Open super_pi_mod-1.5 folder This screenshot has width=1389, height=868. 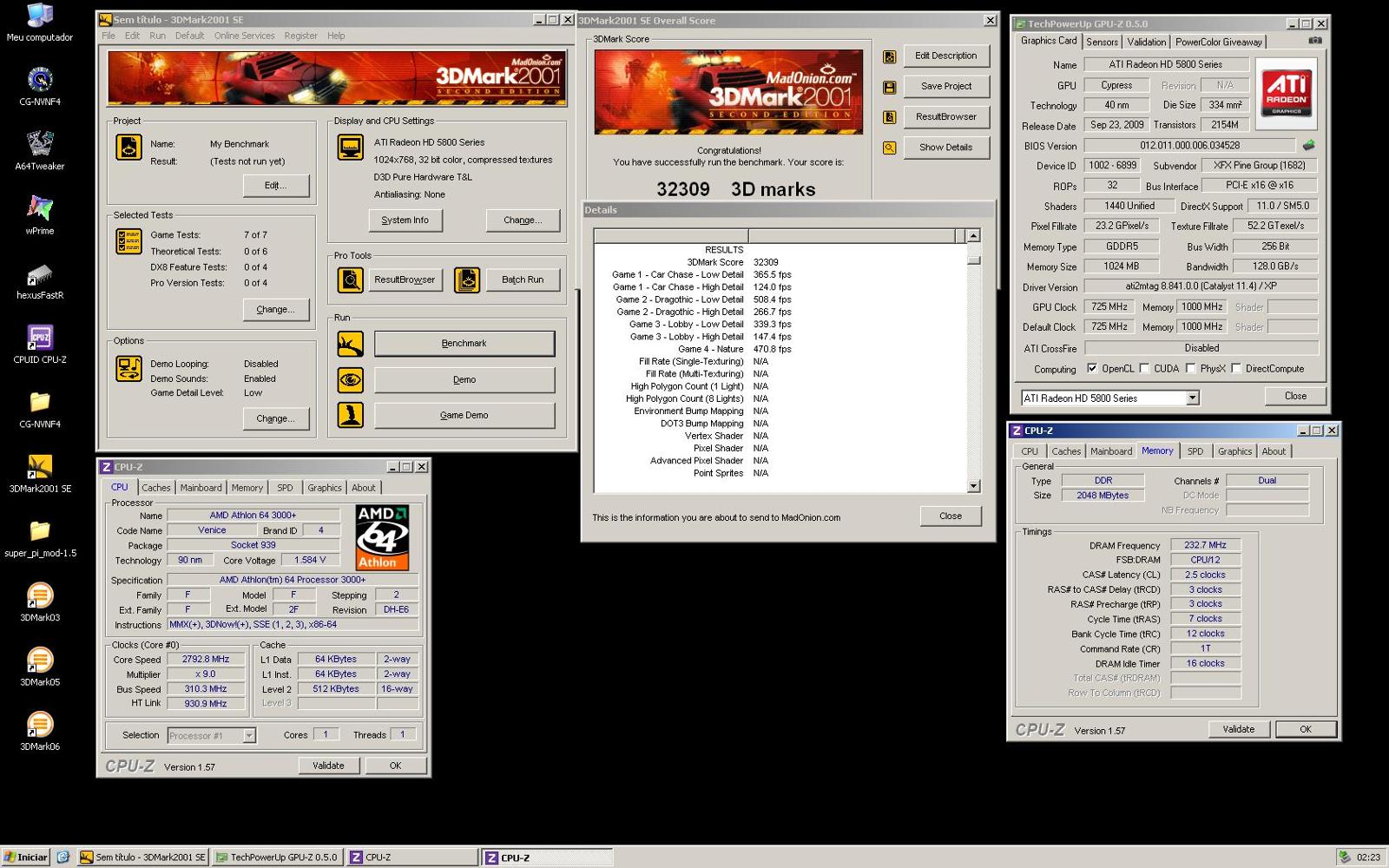coord(40,538)
